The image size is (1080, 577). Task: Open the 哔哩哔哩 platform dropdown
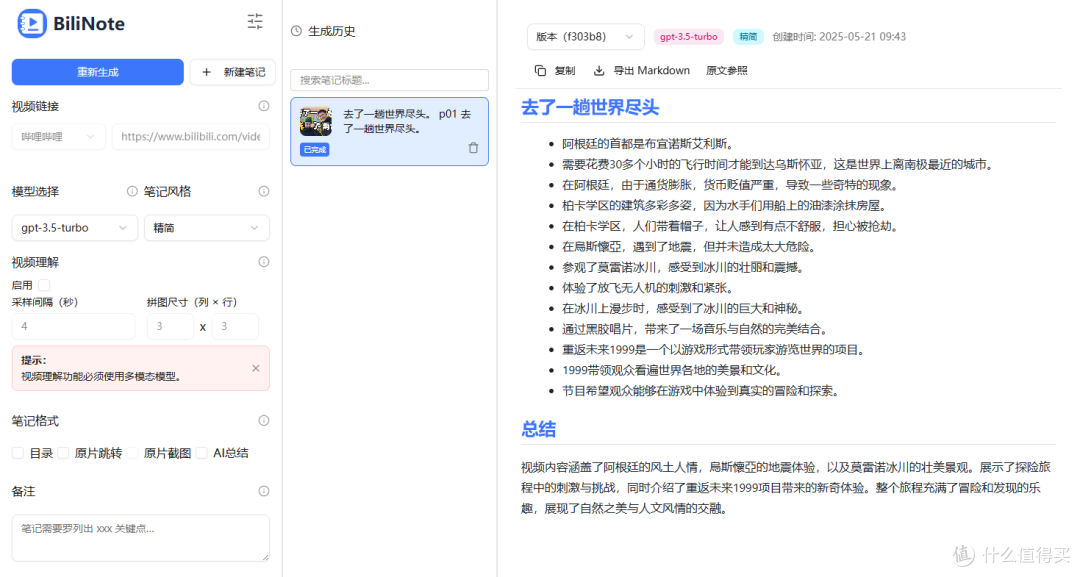(57, 136)
